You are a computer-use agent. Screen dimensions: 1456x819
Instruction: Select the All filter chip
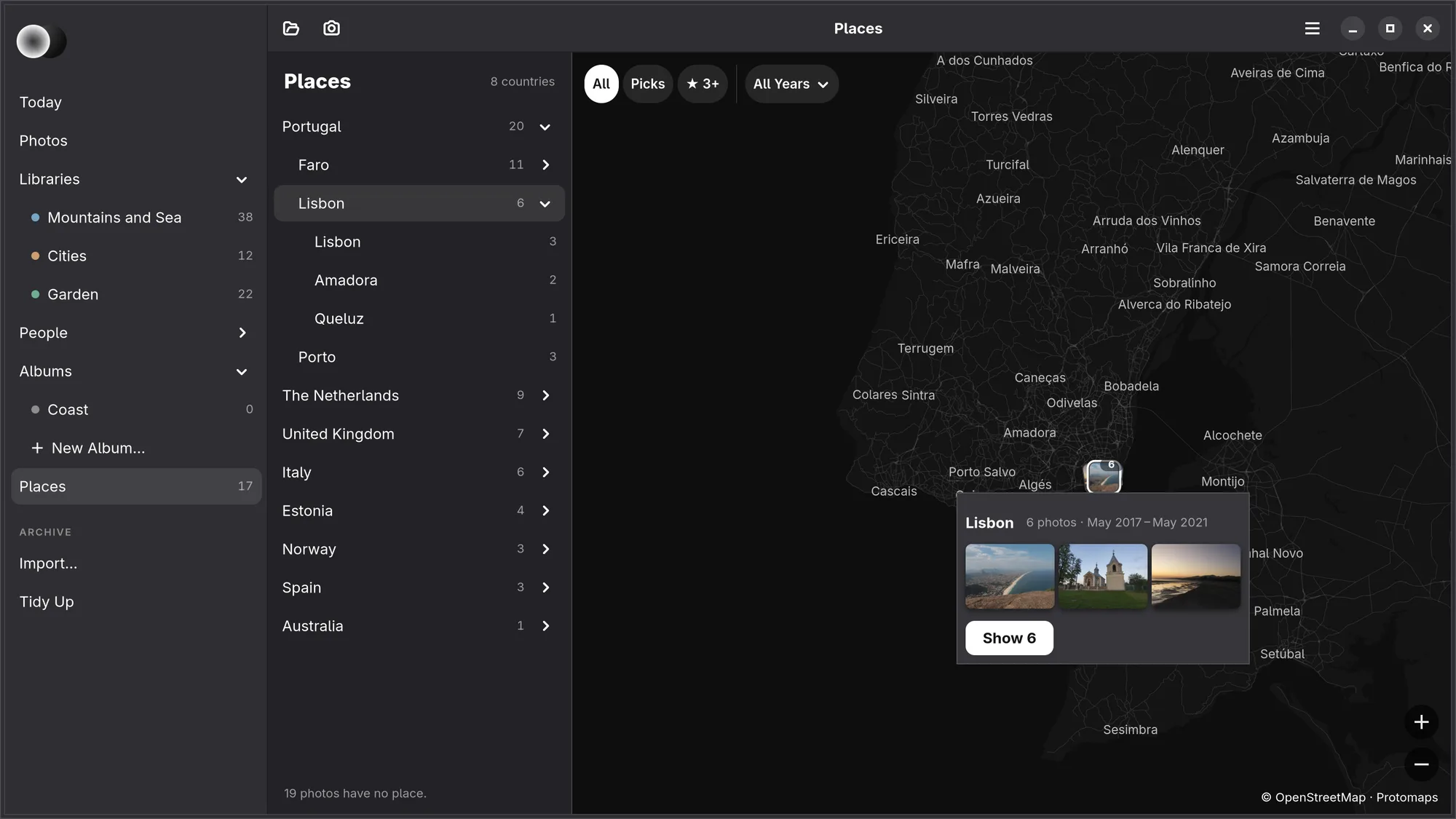(601, 84)
